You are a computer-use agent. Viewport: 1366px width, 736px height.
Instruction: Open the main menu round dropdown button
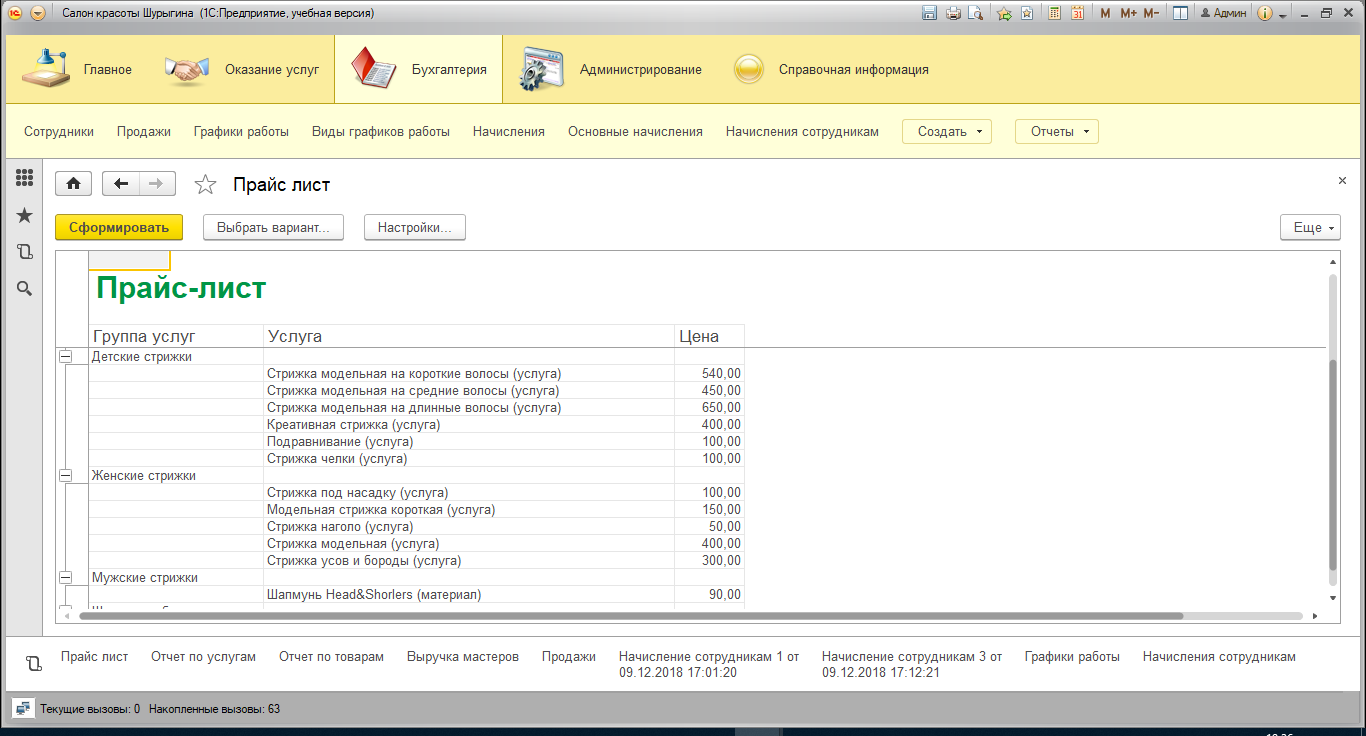pyautogui.click(x=38, y=13)
